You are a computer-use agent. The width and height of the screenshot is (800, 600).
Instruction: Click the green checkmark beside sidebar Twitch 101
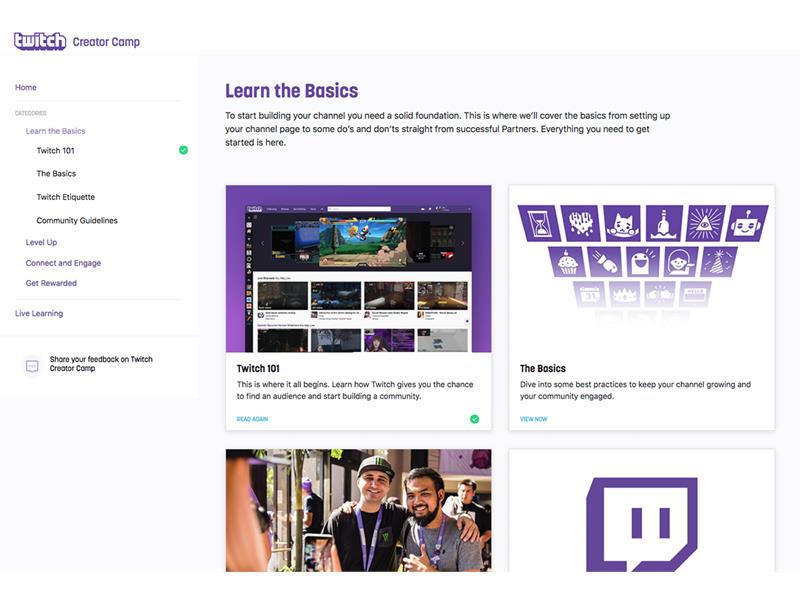point(183,150)
